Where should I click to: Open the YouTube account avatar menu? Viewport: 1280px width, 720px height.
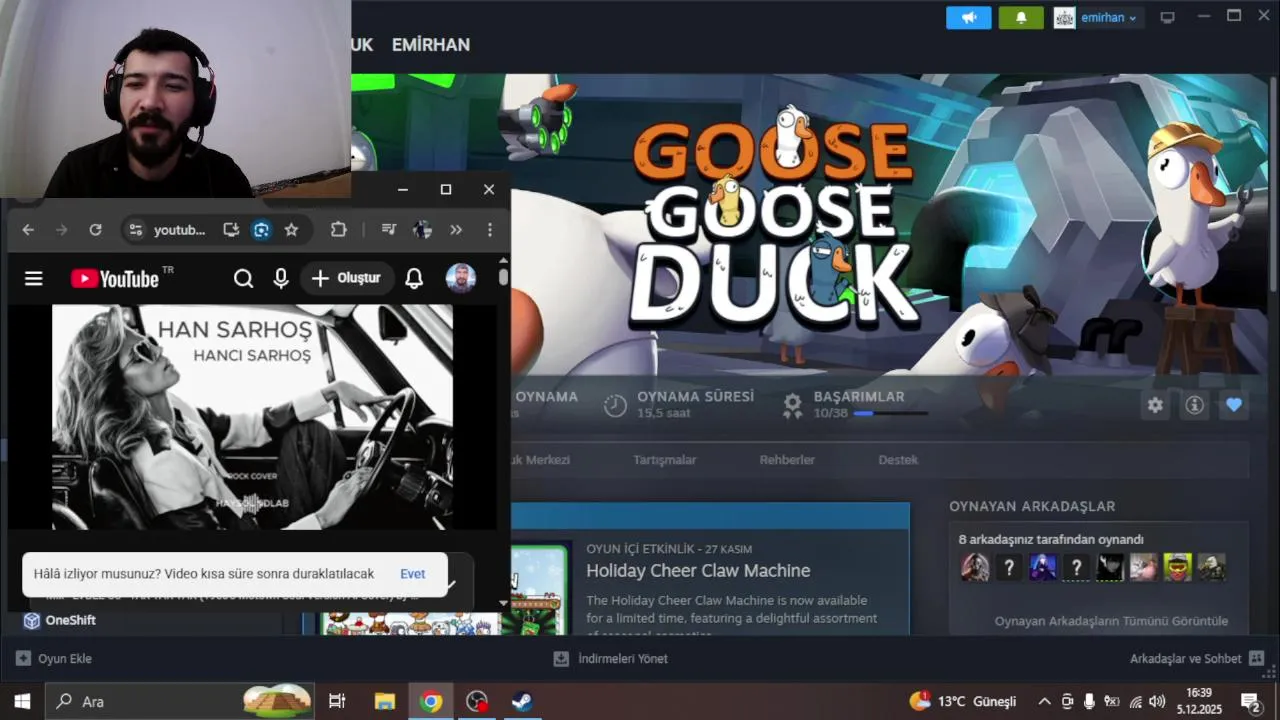click(x=461, y=278)
